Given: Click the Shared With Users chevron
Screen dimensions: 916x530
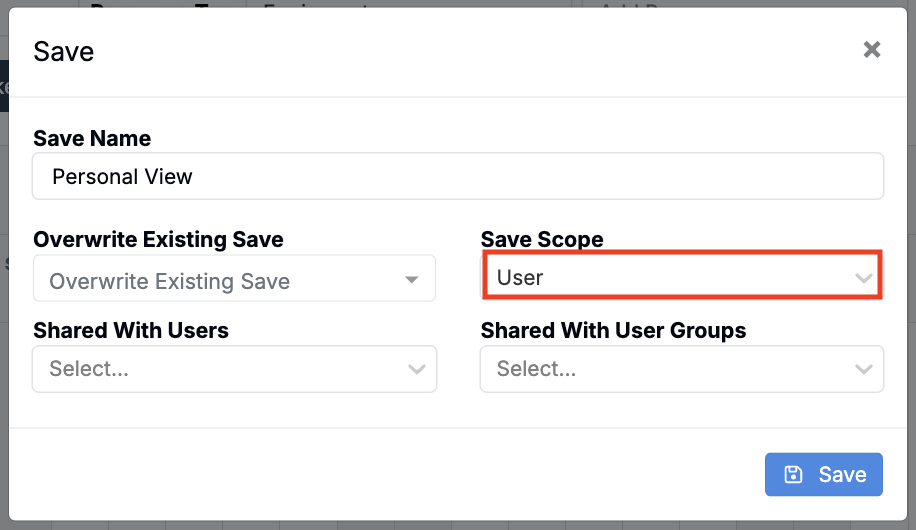Looking at the screenshot, I should pos(417,369).
